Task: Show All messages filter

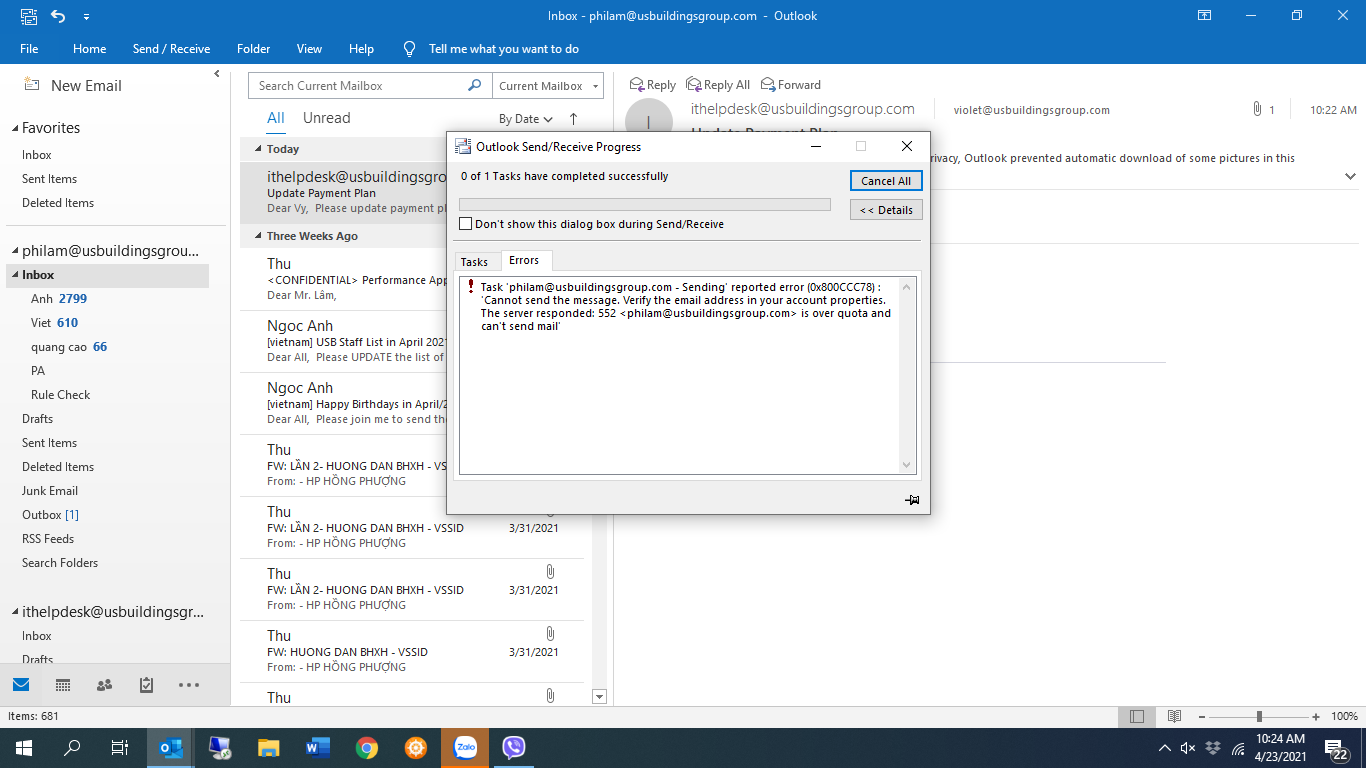Action: click(x=276, y=118)
